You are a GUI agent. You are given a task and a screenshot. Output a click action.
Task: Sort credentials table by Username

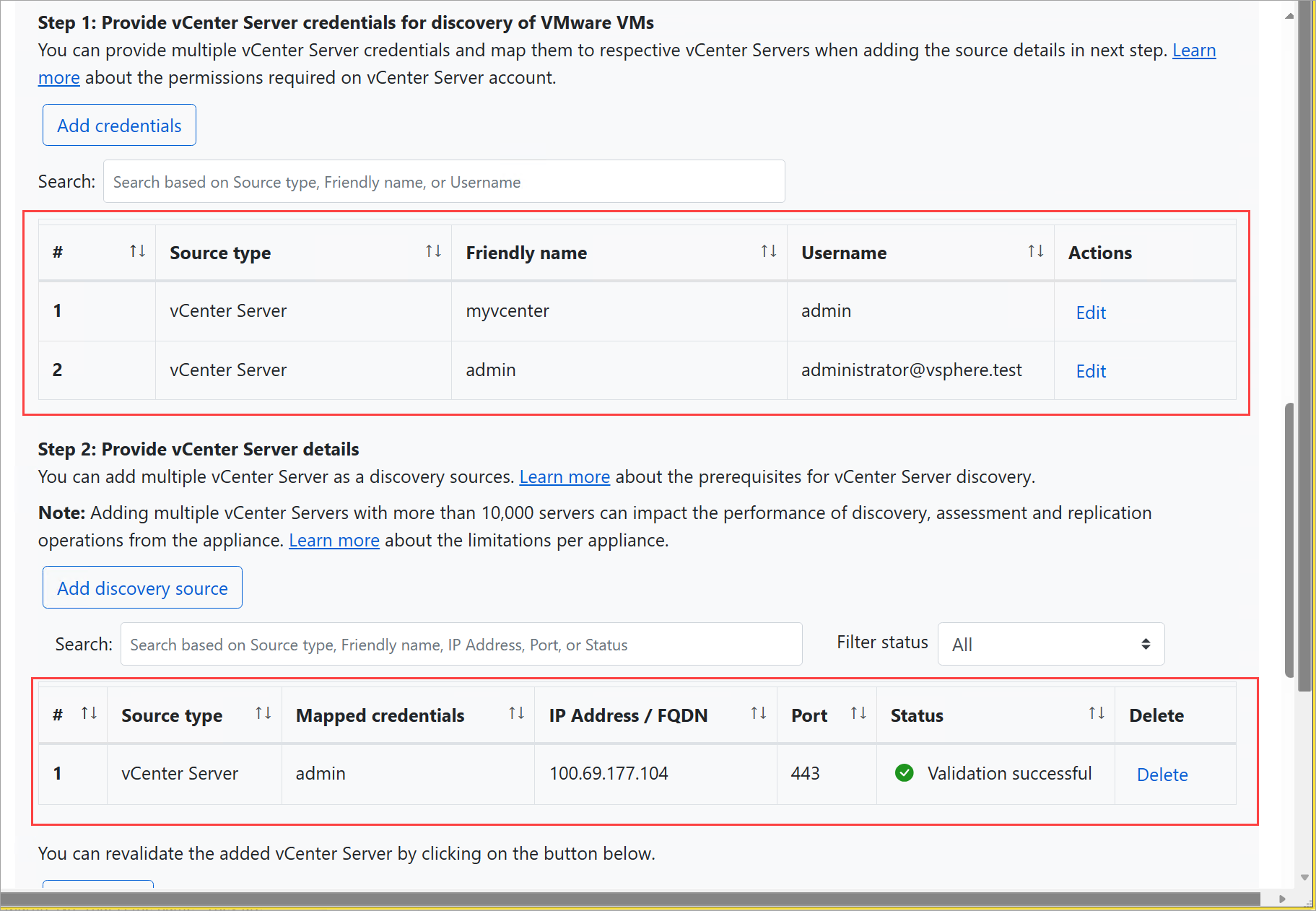tap(1036, 251)
